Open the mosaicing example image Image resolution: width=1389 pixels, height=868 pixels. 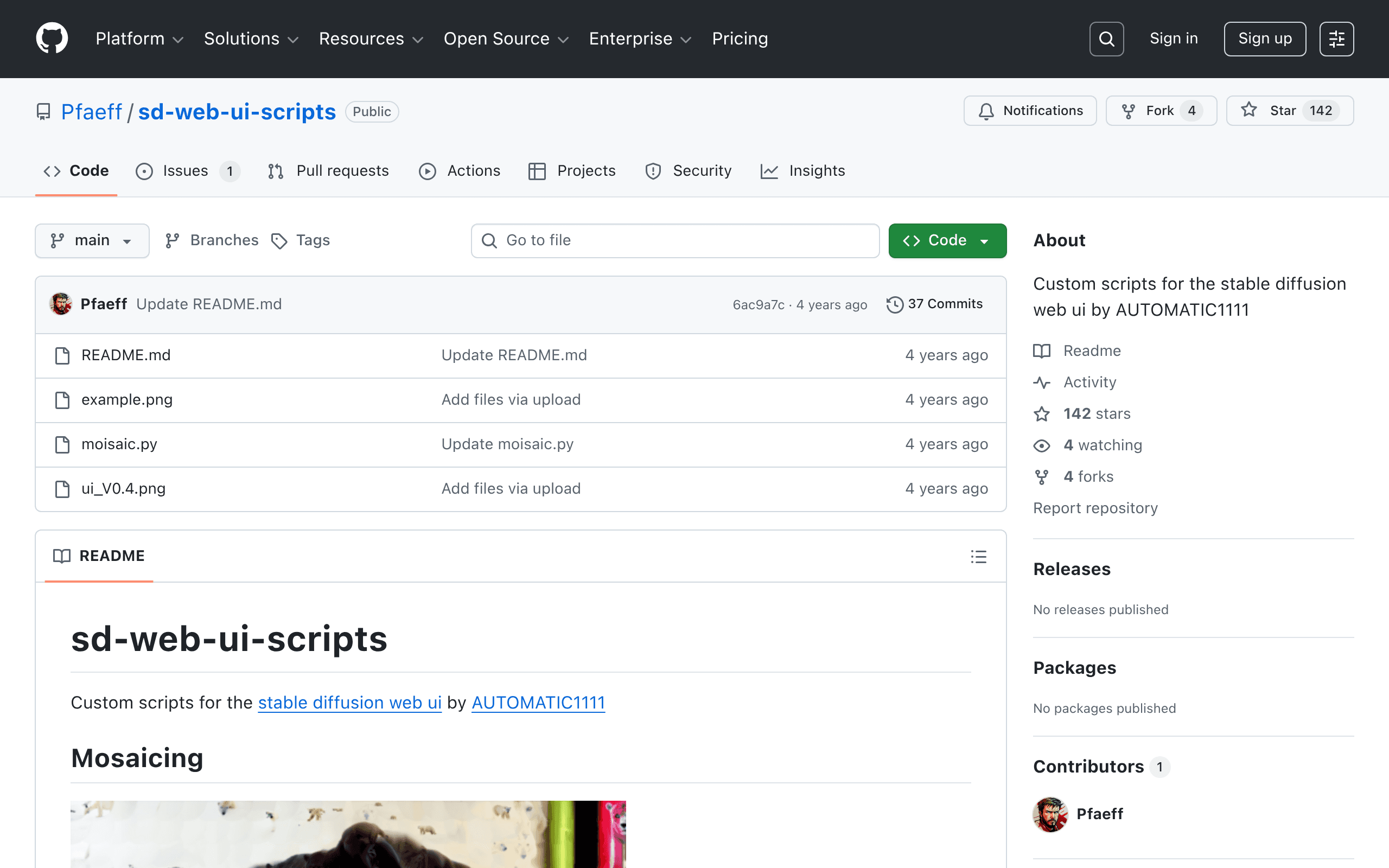348,834
